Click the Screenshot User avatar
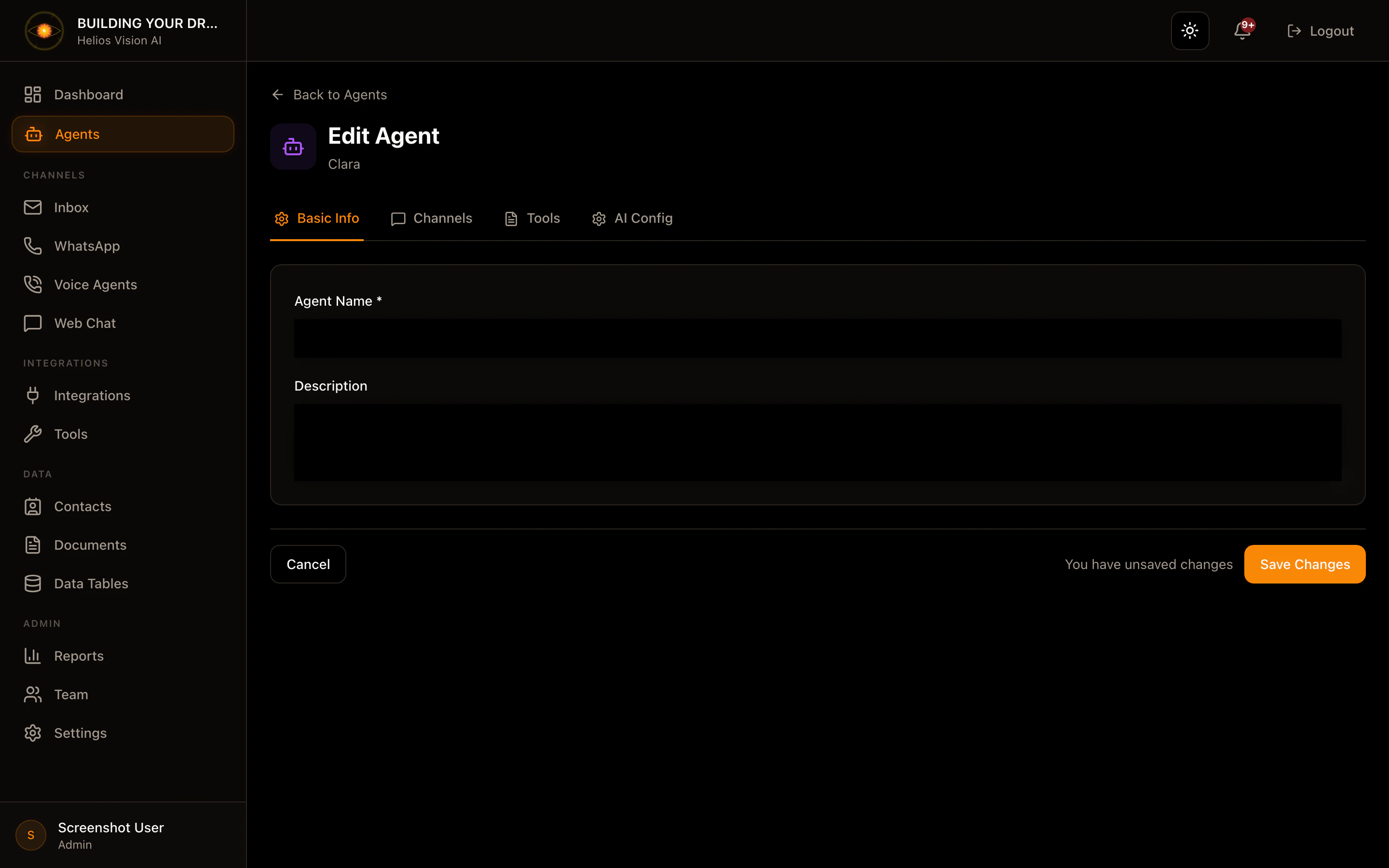Viewport: 1389px width, 868px height. pos(30,835)
